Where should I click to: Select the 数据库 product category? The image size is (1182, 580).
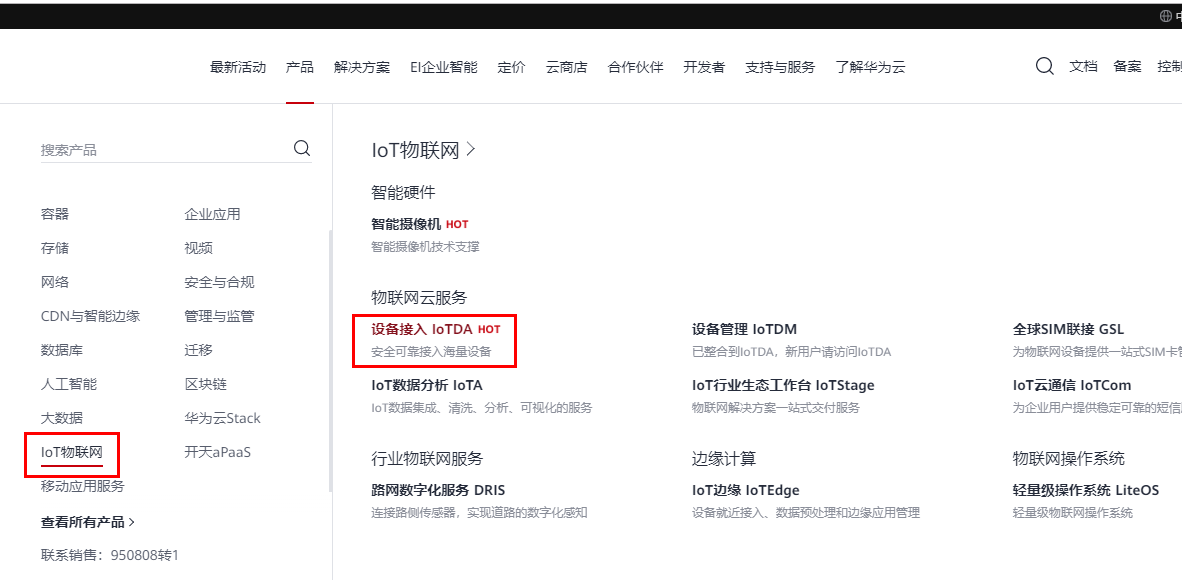click(x=62, y=350)
